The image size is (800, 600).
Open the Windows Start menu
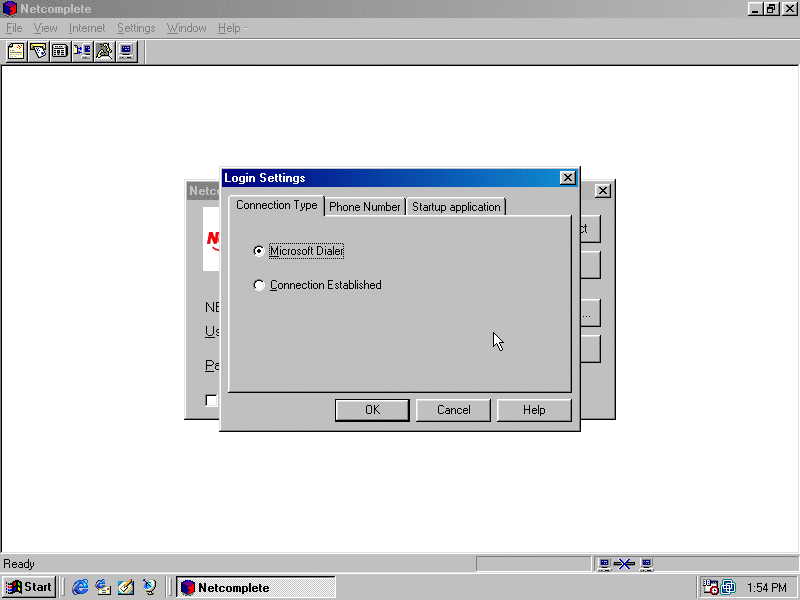coord(29,587)
